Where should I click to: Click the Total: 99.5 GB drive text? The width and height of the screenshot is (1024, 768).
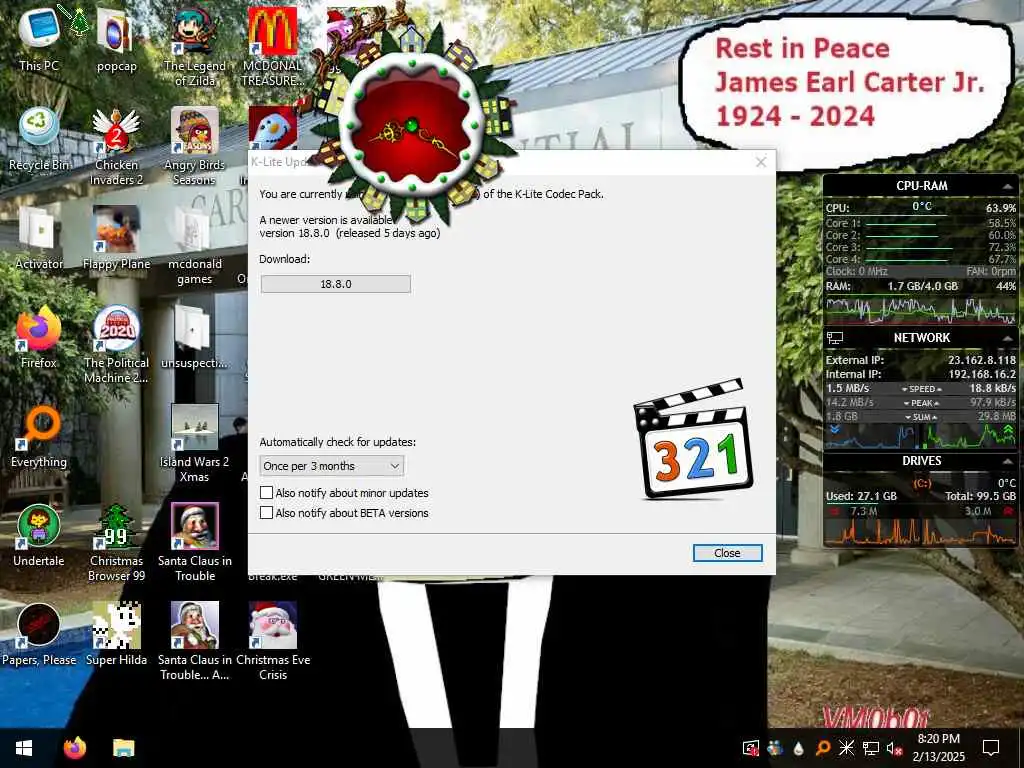(x=980, y=496)
